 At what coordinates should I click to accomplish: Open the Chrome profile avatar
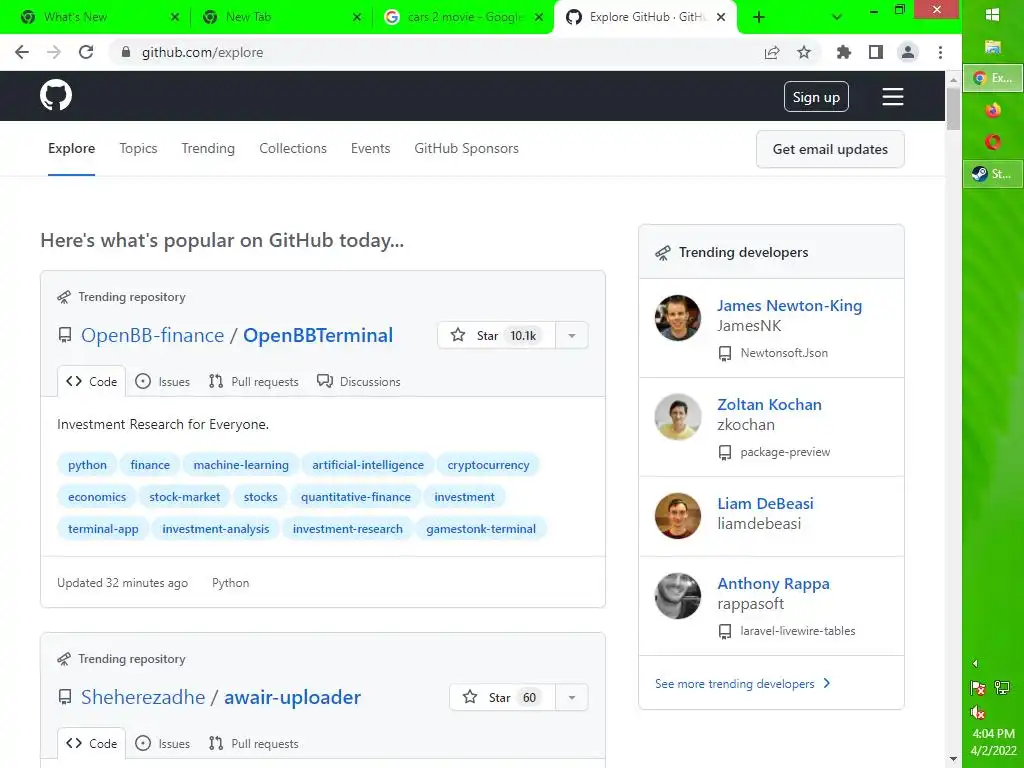908,52
